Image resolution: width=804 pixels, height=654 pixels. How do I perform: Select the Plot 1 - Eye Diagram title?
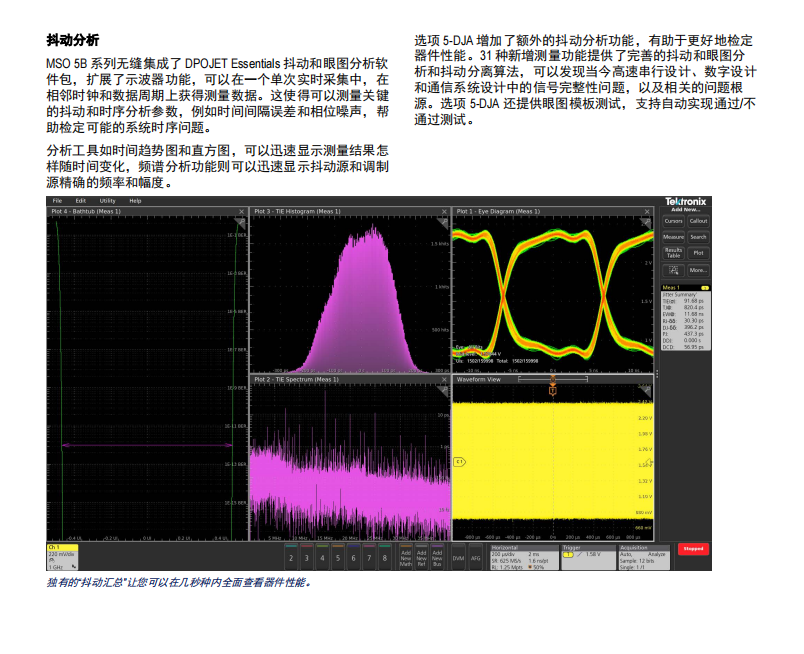tap(498, 211)
